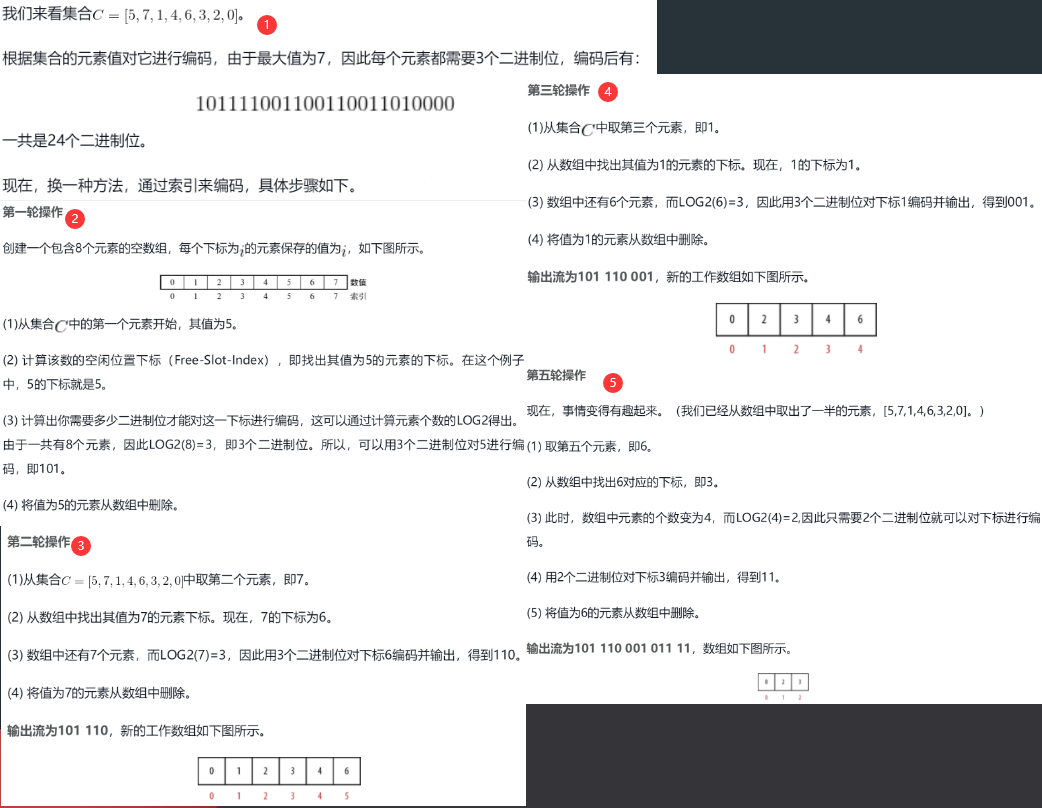Click the step '(1)从集合C中的第一个元素开始，其值为5。'

(x=120, y=324)
